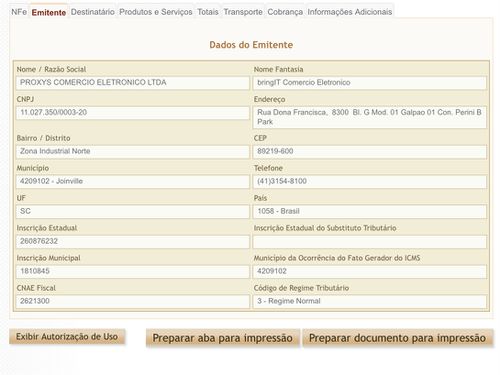Image resolution: width=500 pixels, height=375 pixels.
Task: Click the Código de Regime Tributário field
Action: point(370,301)
